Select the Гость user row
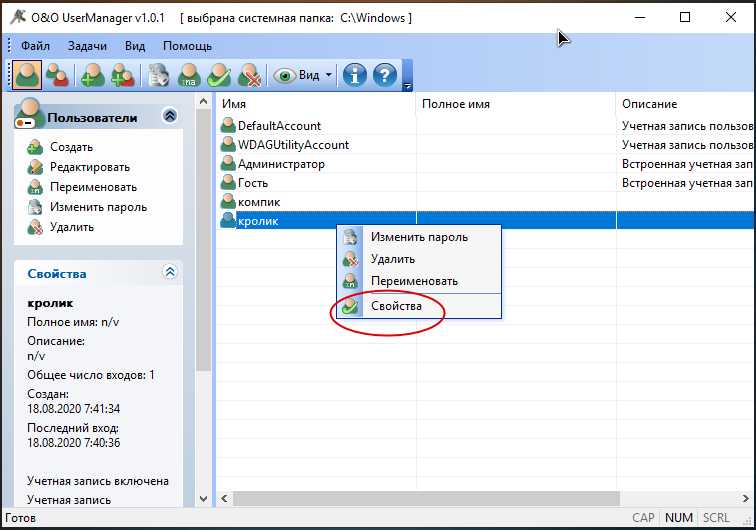The height and width of the screenshot is (530, 756). point(486,183)
